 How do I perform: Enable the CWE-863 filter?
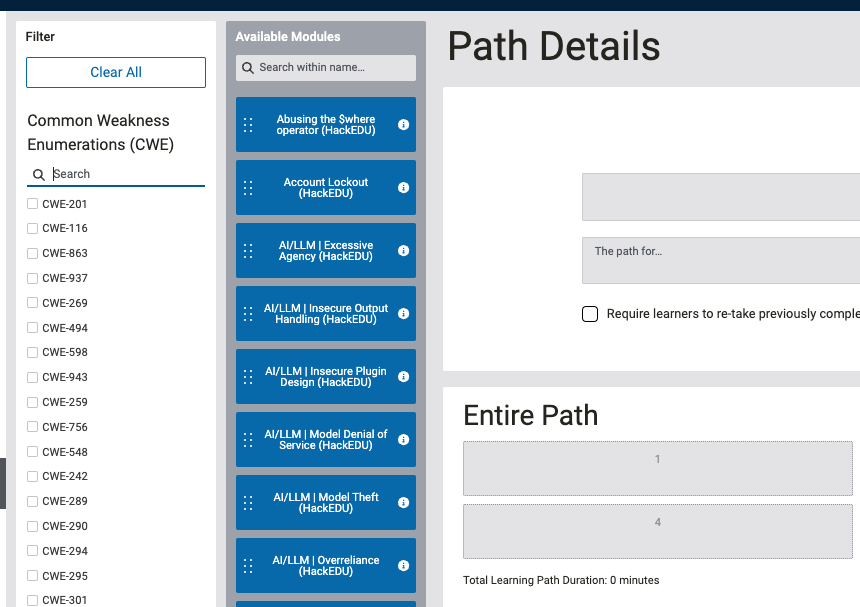tap(32, 253)
